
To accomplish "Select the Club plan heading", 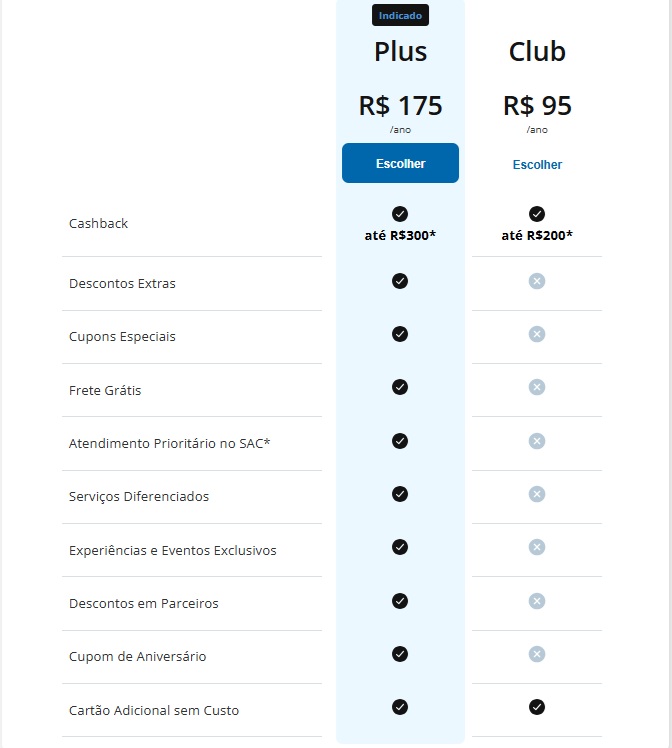I will coord(537,51).
